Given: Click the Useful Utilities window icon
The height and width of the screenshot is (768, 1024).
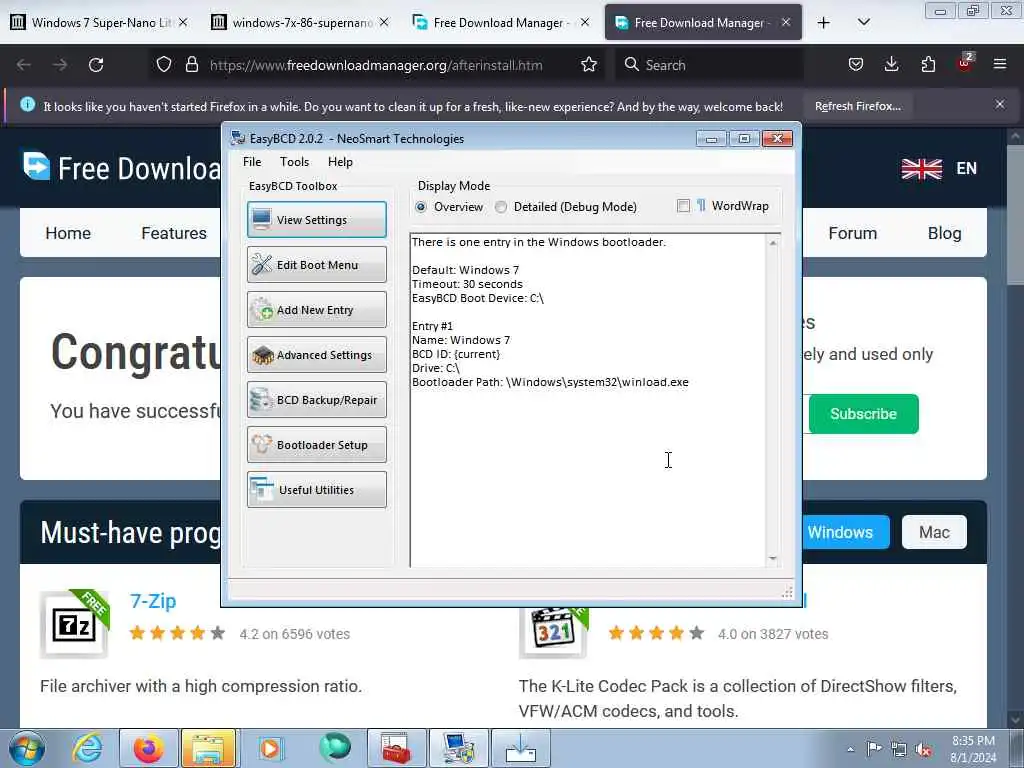Looking at the screenshot, I should [262, 490].
